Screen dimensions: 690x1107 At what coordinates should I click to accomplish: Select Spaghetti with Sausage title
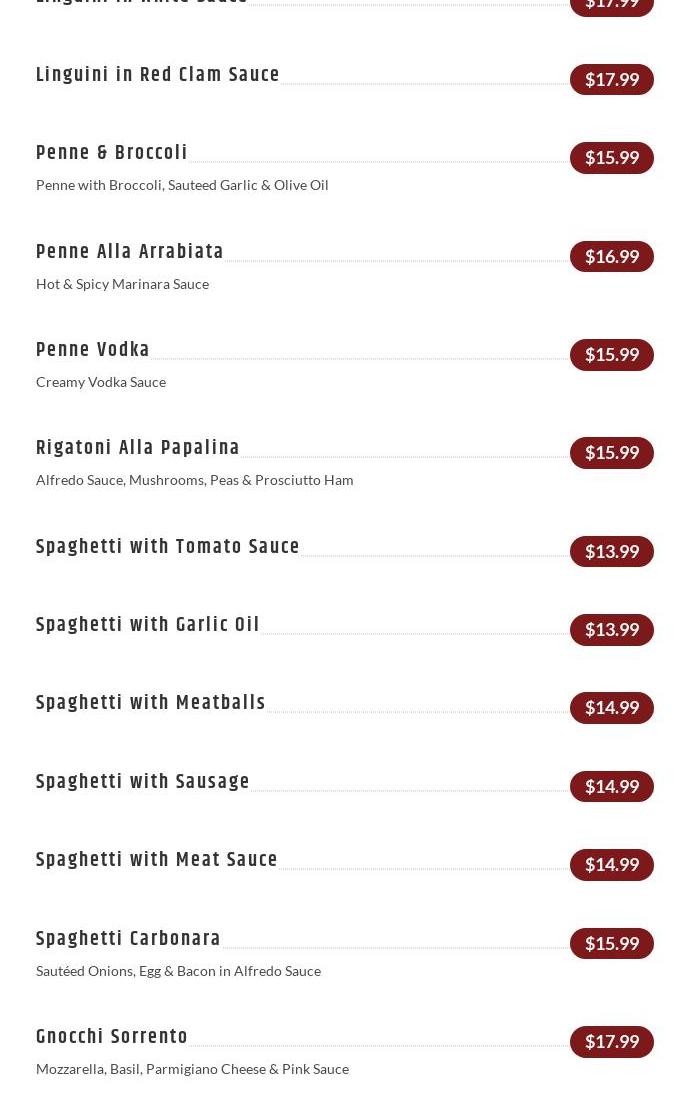coord(143,782)
